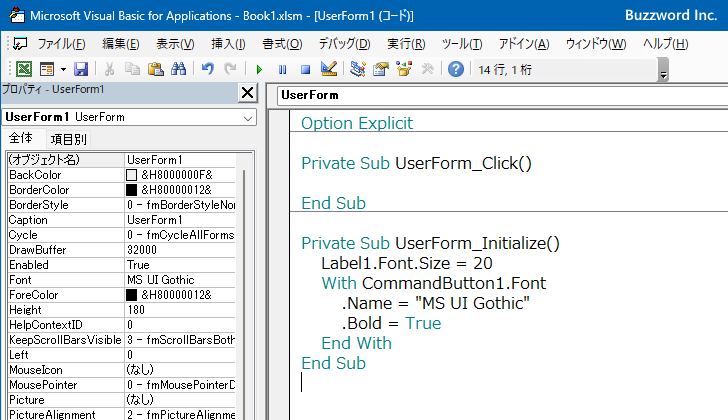Click the toolbar options overflow arrow

point(663,70)
